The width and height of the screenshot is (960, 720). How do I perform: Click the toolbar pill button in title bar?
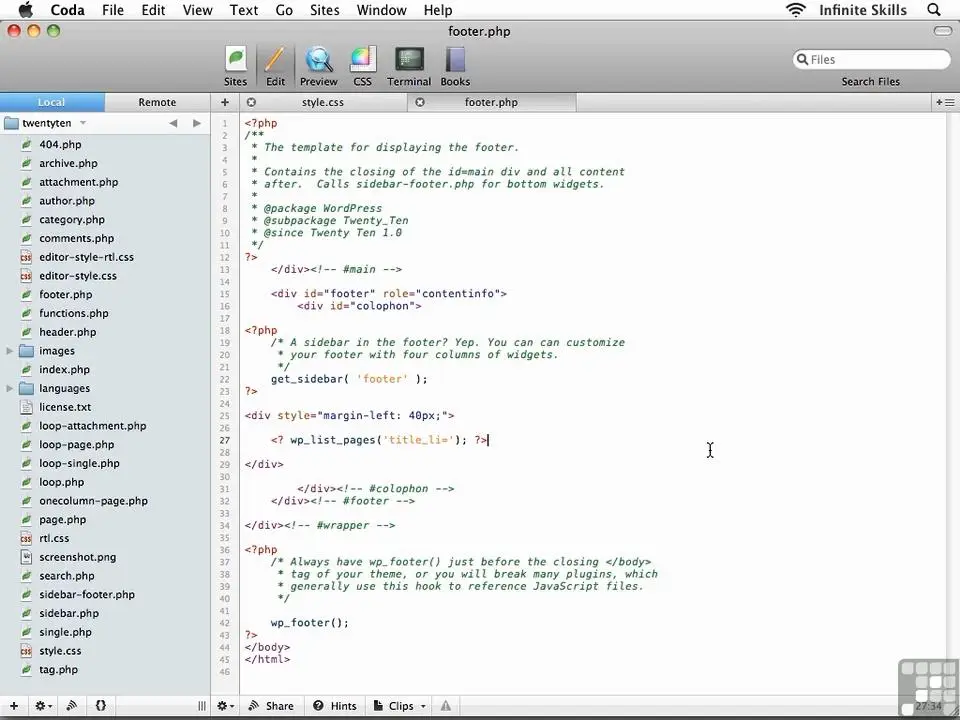point(942,31)
